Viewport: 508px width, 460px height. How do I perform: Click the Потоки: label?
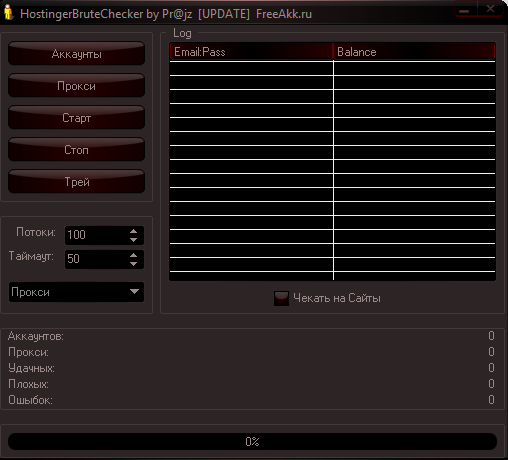pos(36,232)
